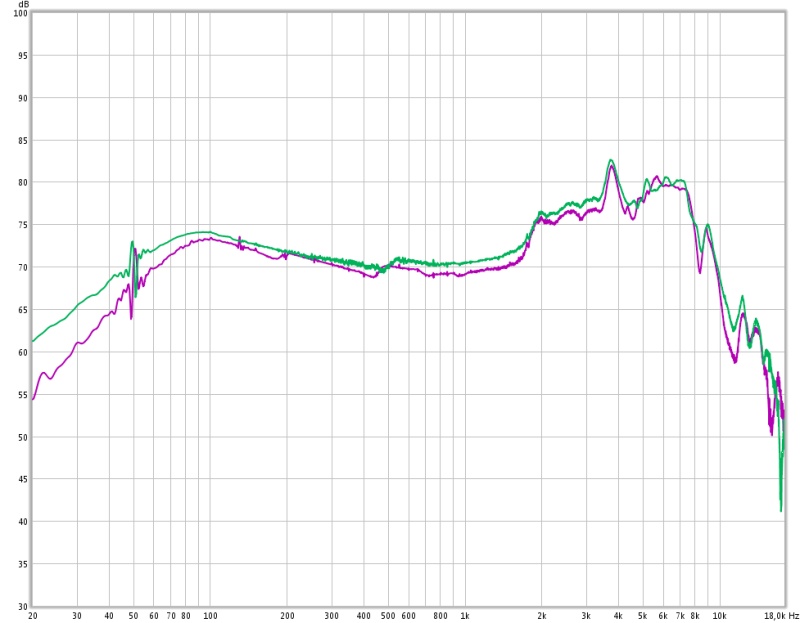Screen dimensions: 800x623
Task: Select the 50 label on the dB axis
Action: click(x=21, y=437)
